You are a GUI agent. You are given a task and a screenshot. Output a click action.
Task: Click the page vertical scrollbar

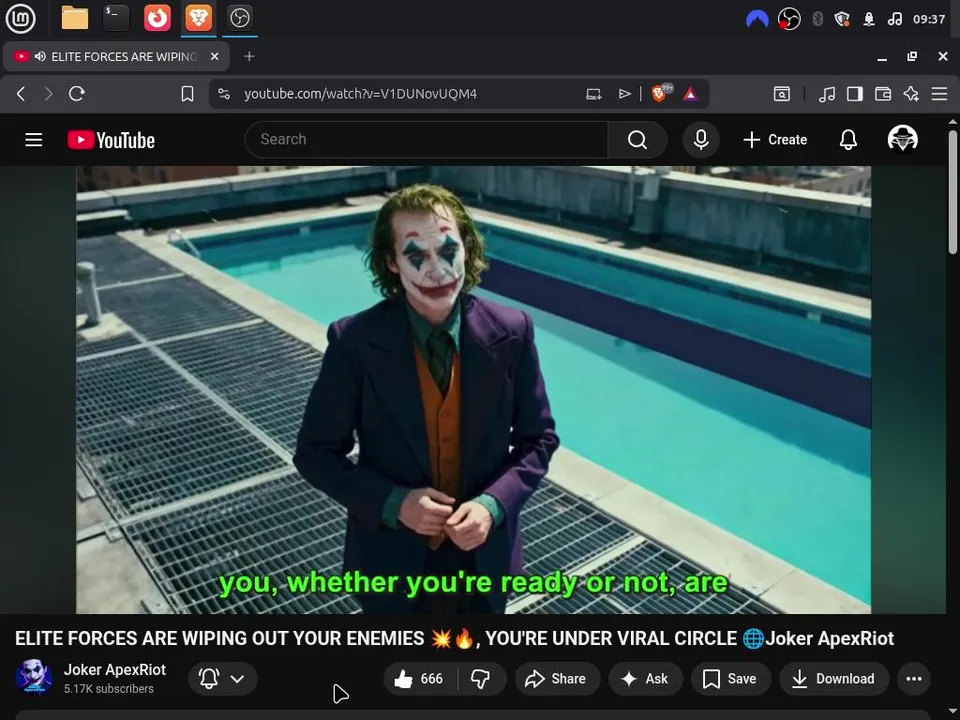click(x=953, y=191)
